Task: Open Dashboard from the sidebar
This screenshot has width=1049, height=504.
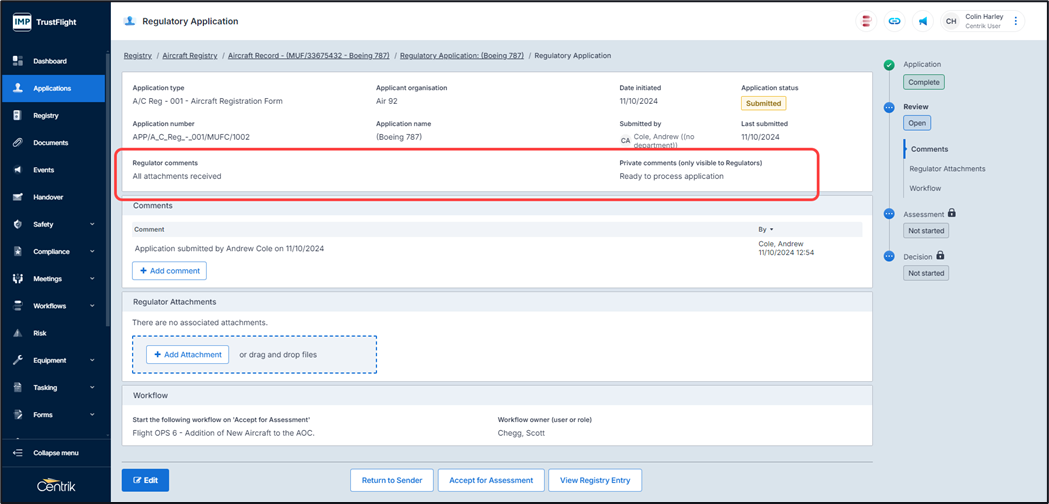Action: (x=50, y=61)
